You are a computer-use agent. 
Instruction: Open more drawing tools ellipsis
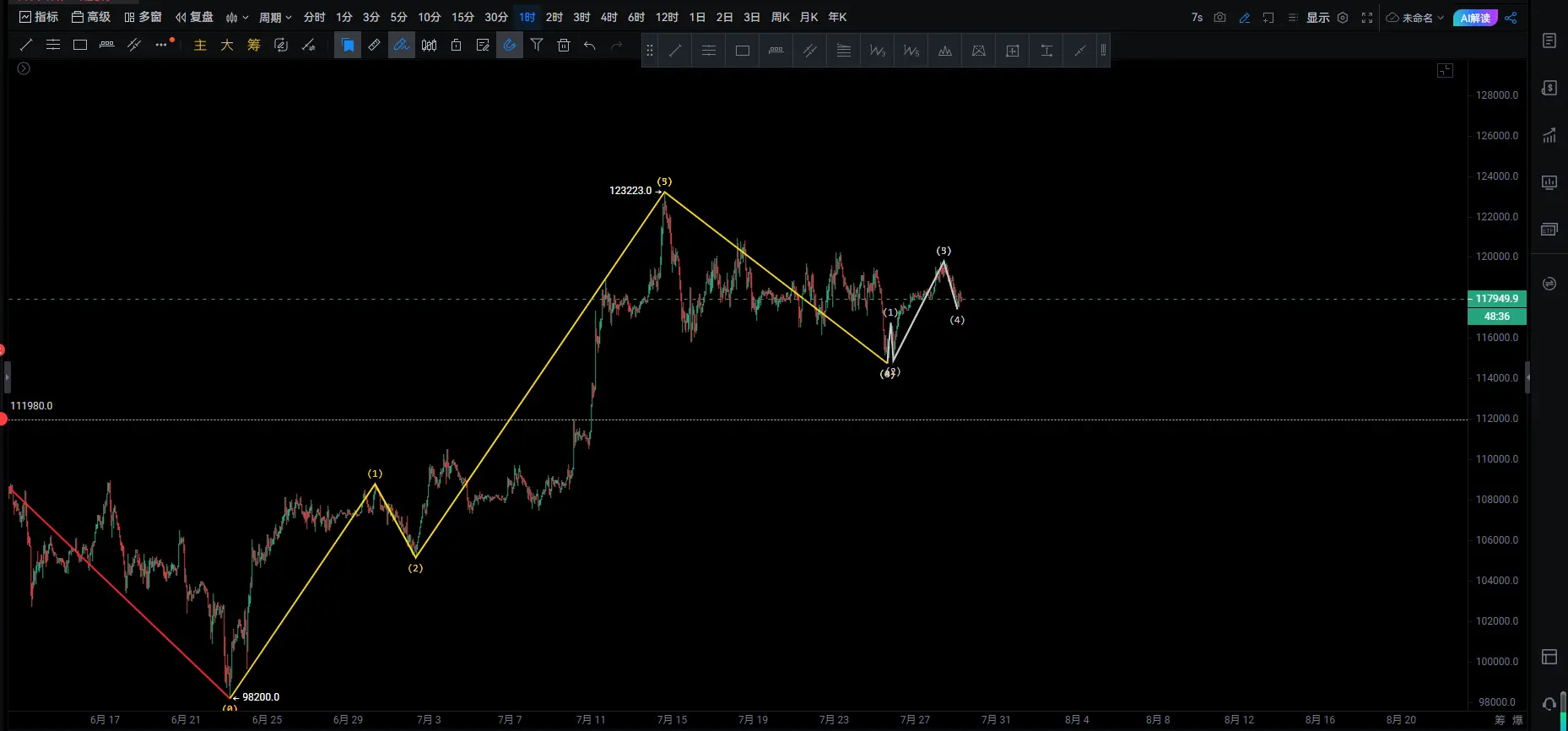click(x=162, y=45)
